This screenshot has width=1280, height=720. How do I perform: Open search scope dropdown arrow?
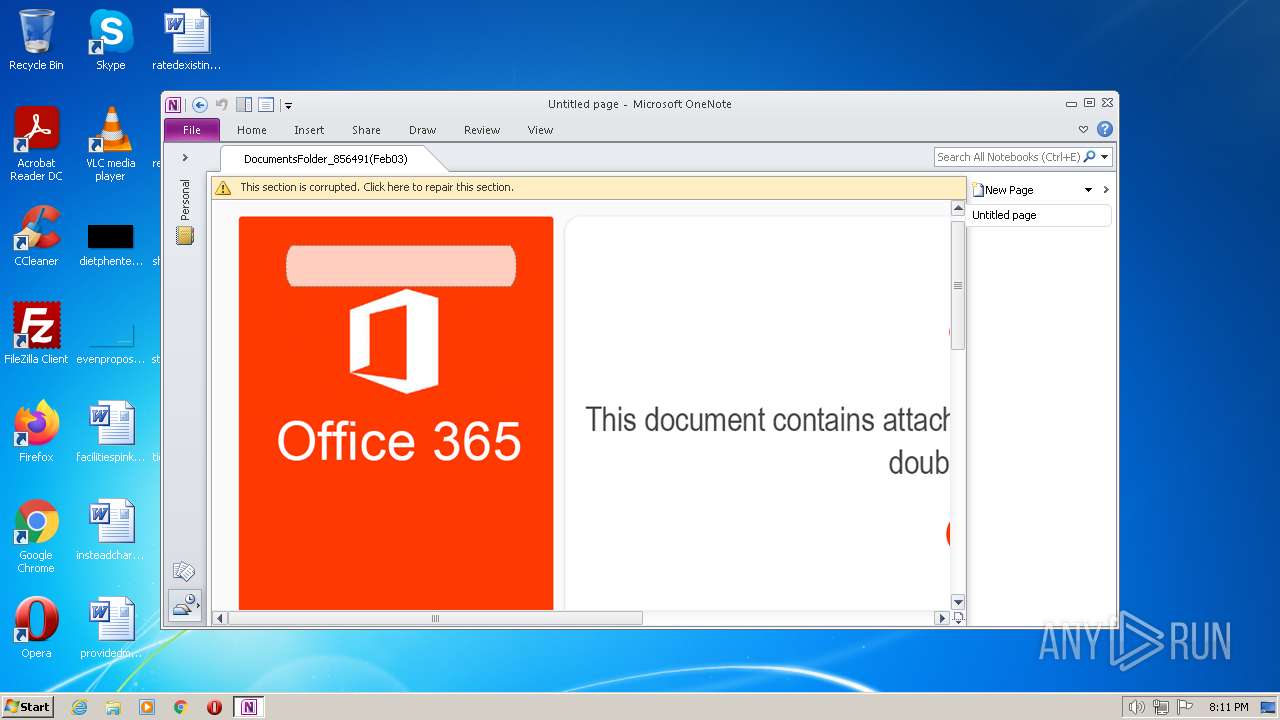pos(1105,157)
